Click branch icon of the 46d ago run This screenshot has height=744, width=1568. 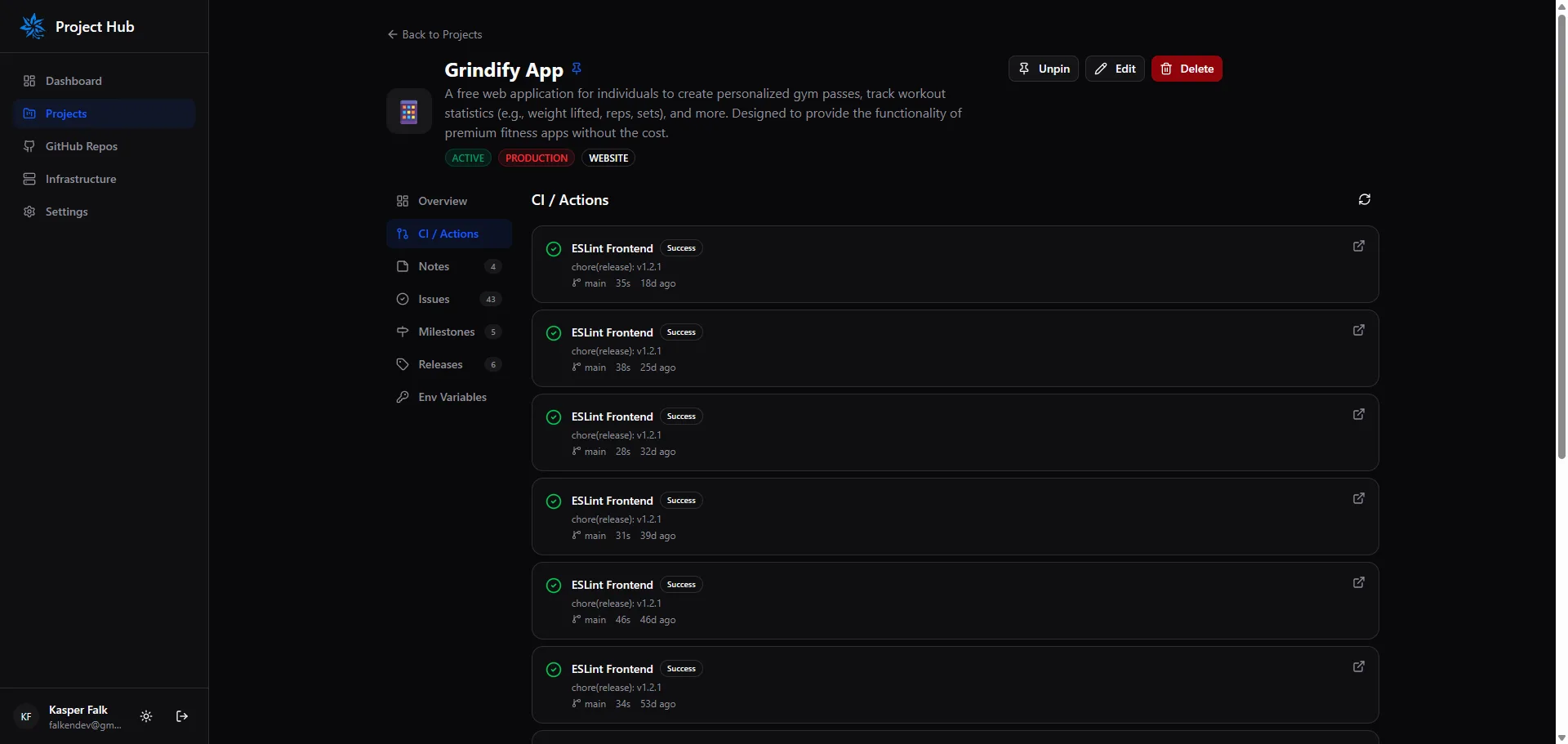[577, 620]
